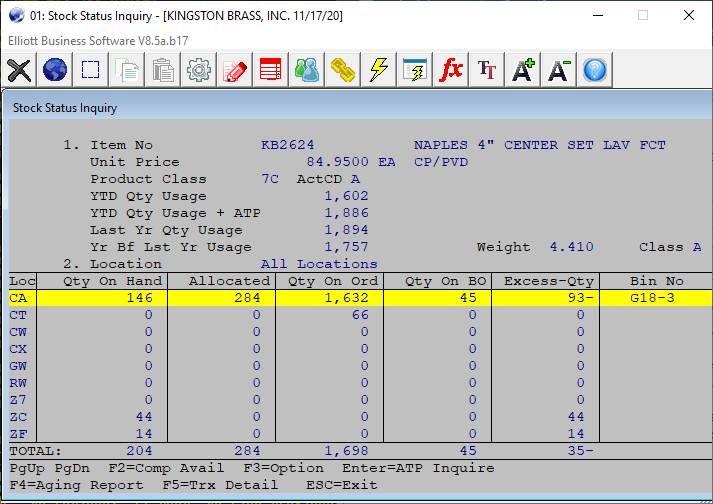The image size is (713, 504).
Task: Click the two-people contacts icon
Action: point(306,70)
